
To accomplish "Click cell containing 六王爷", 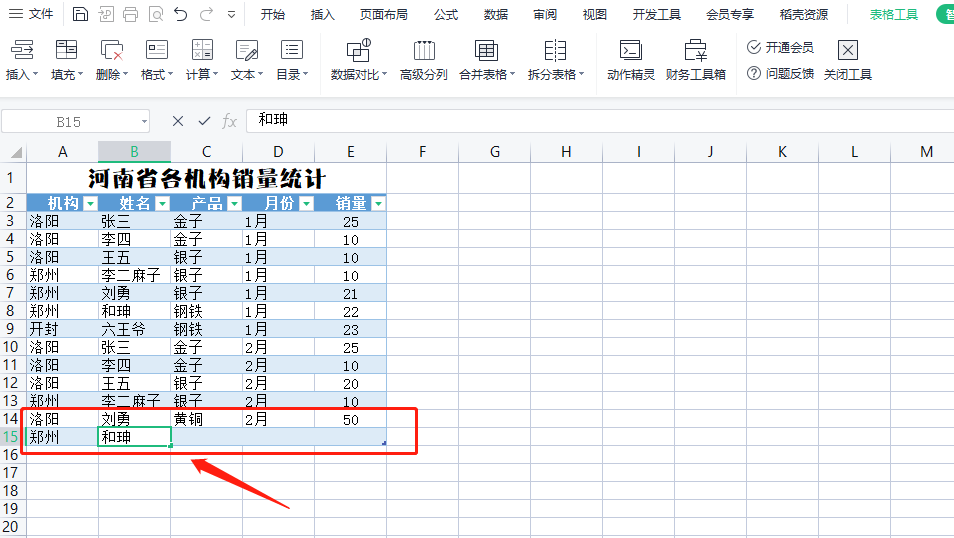I will (x=134, y=329).
